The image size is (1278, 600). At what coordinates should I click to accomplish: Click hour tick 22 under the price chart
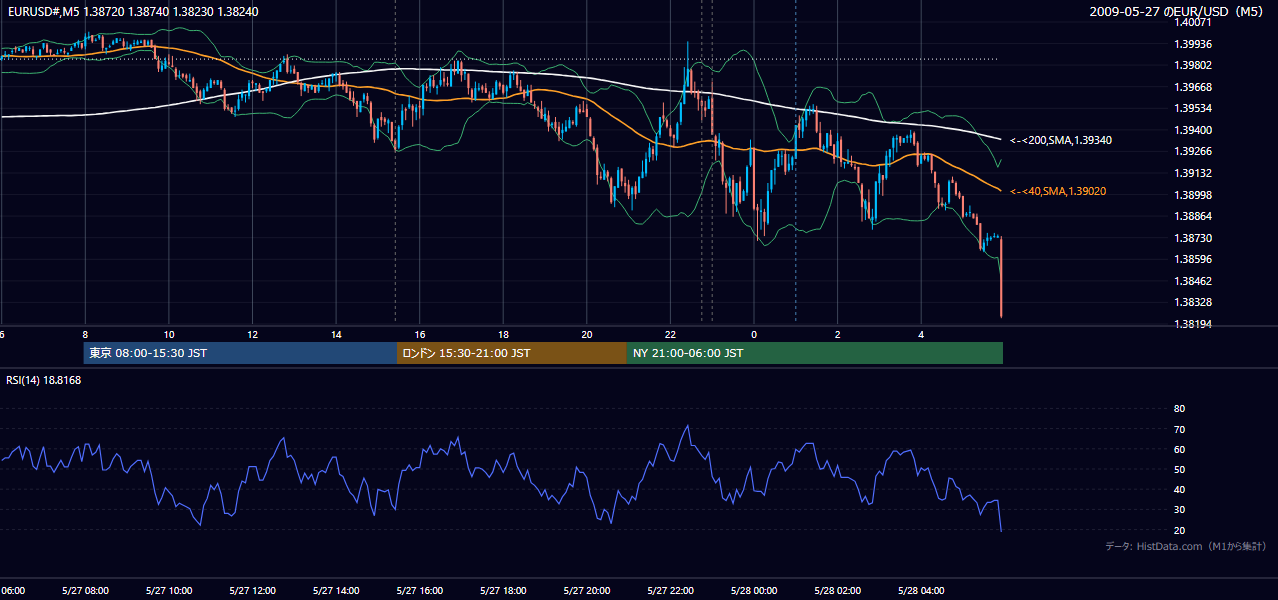670,335
